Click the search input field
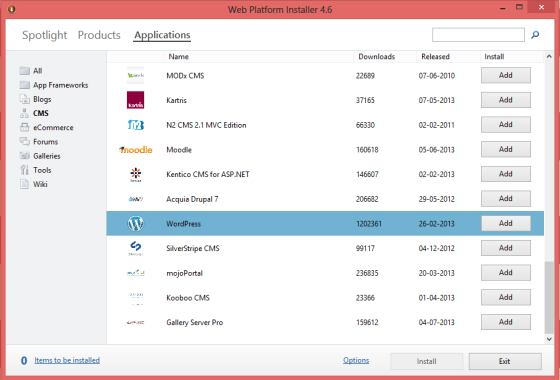The height and width of the screenshot is (380, 560). click(478, 35)
